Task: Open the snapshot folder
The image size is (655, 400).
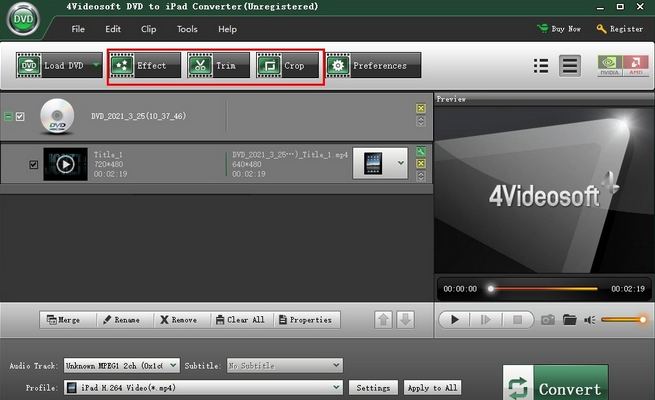Action: (x=569, y=320)
